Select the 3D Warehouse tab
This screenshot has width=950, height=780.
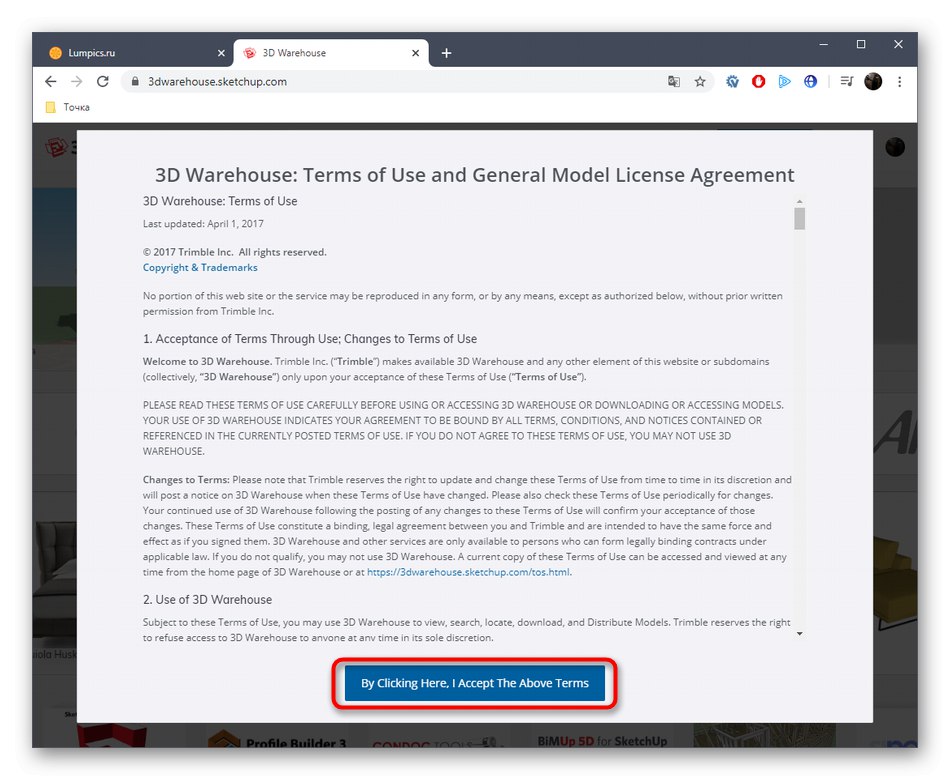coord(331,53)
